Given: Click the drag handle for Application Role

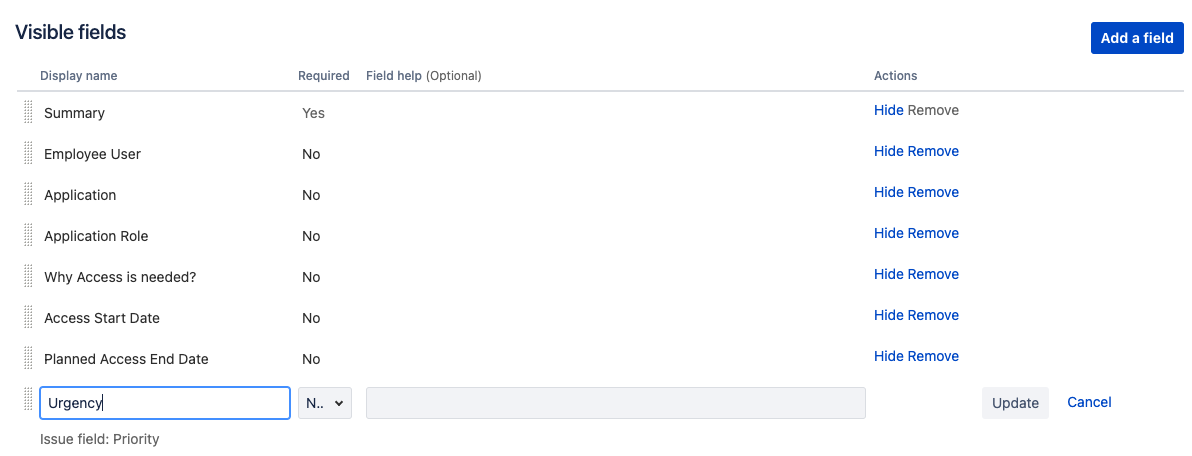Looking at the screenshot, I should click(x=28, y=236).
